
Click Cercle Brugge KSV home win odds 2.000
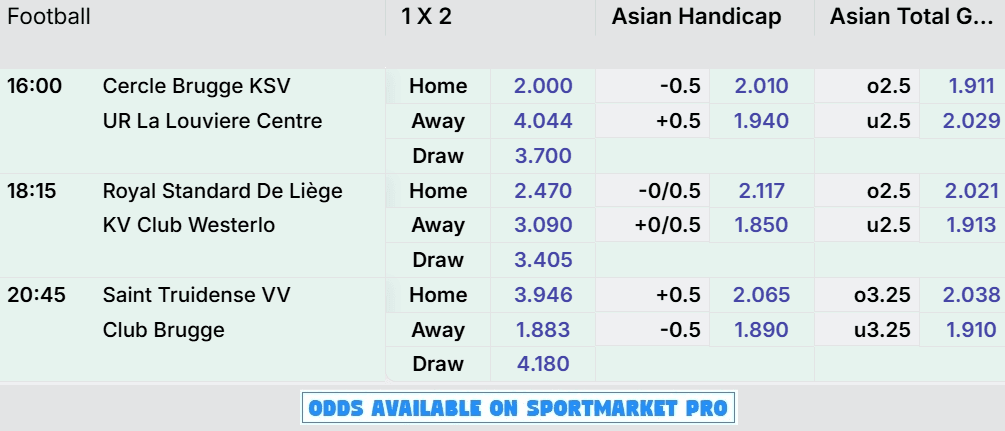pyautogui.click(x=543, y=86)
